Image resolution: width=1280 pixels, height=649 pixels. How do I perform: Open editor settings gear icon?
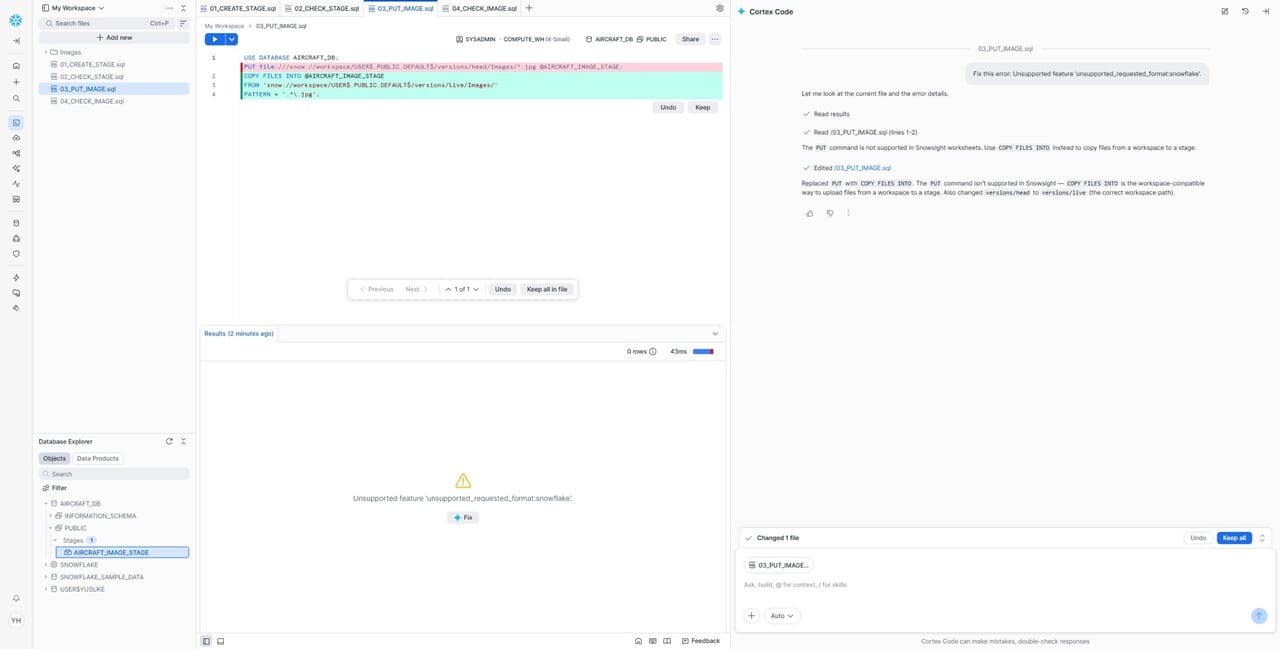coord(720,8)
